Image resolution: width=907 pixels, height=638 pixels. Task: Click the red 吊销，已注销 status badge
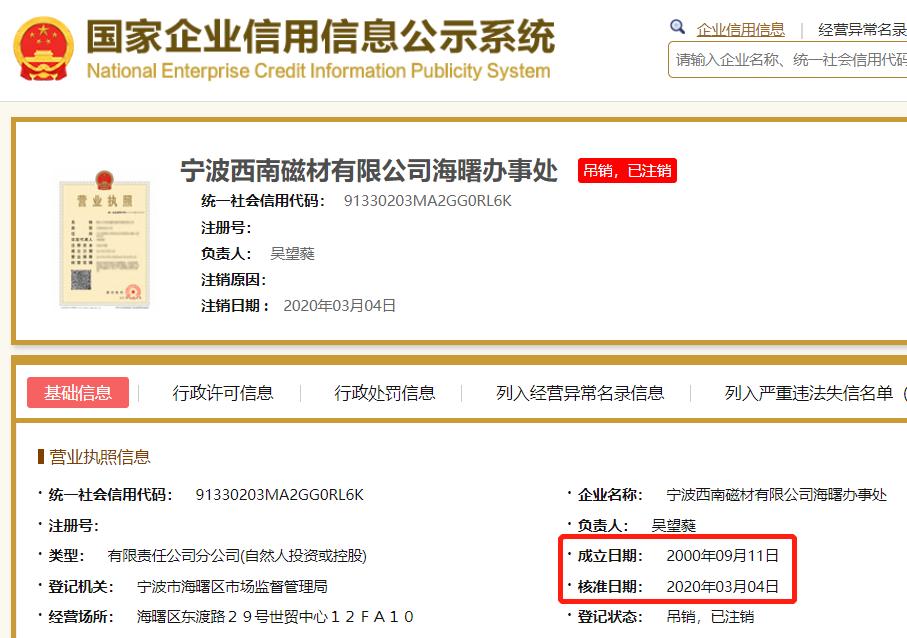pos(627,170)
